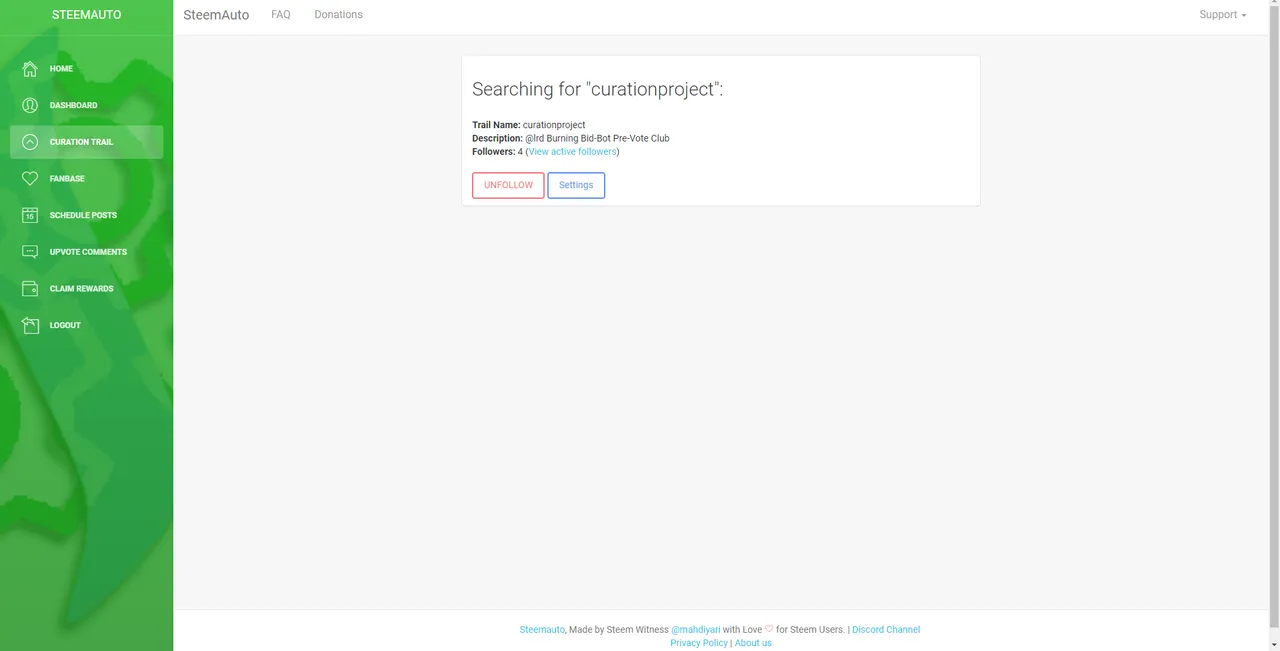This screenshot has width=1280, height=651.
Task: Open the About us link
Action: [x=753, y=643]
